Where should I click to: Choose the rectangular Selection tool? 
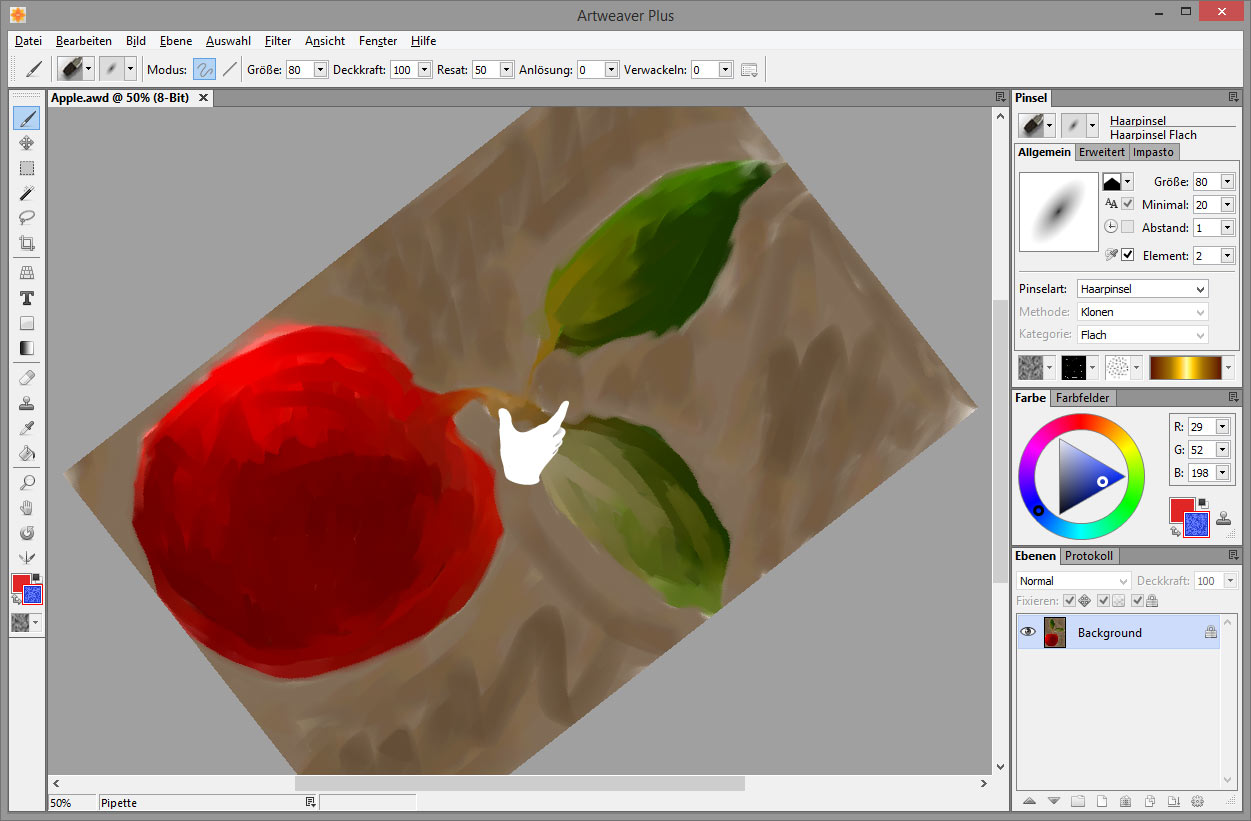27,168
